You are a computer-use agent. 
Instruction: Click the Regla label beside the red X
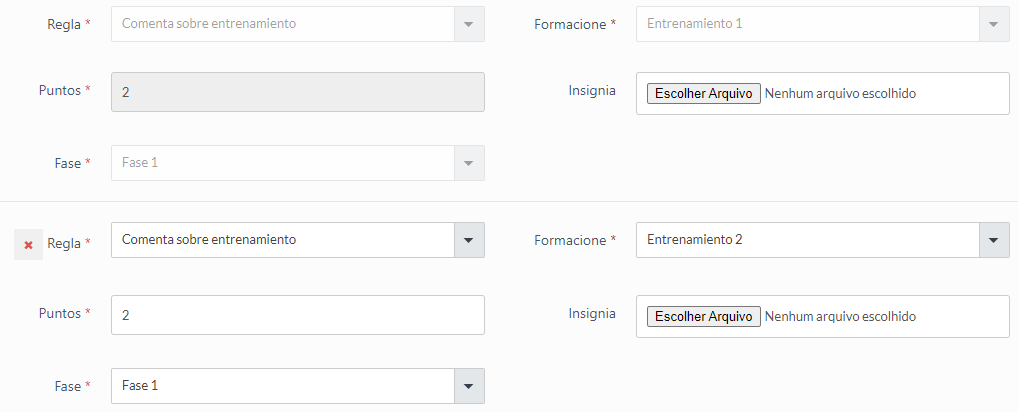pyautogui.click(x=64, y=243)
